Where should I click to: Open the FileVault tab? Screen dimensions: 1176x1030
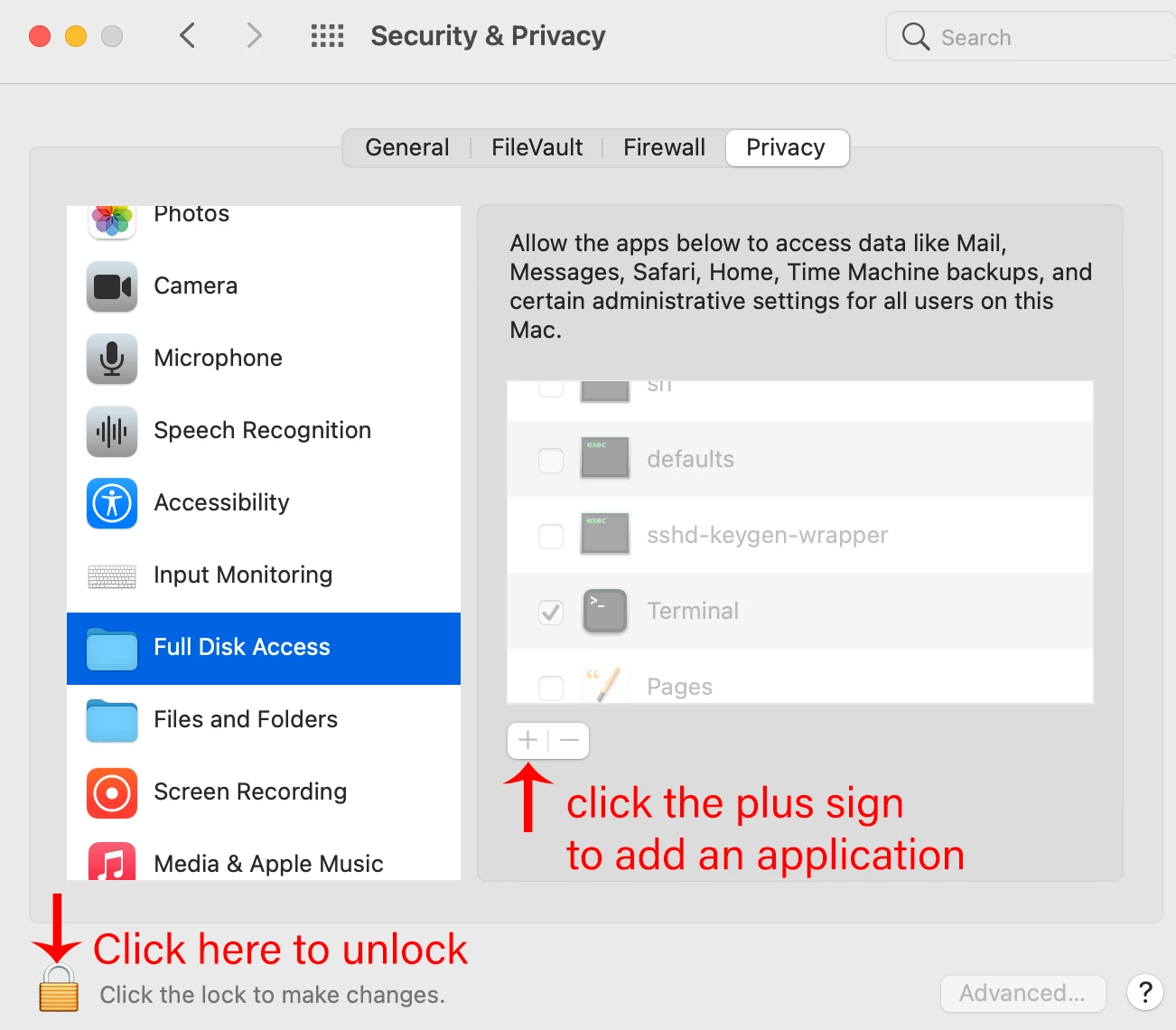tap(537, 147)
